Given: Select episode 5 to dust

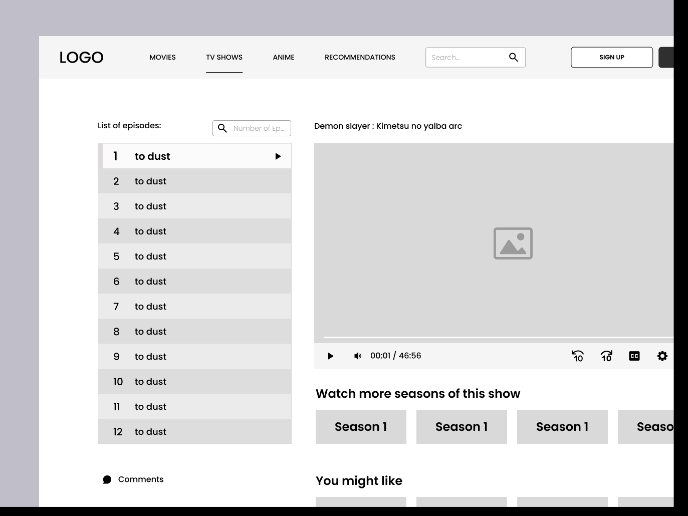Looking at the screenshot, I should [195, 256].
